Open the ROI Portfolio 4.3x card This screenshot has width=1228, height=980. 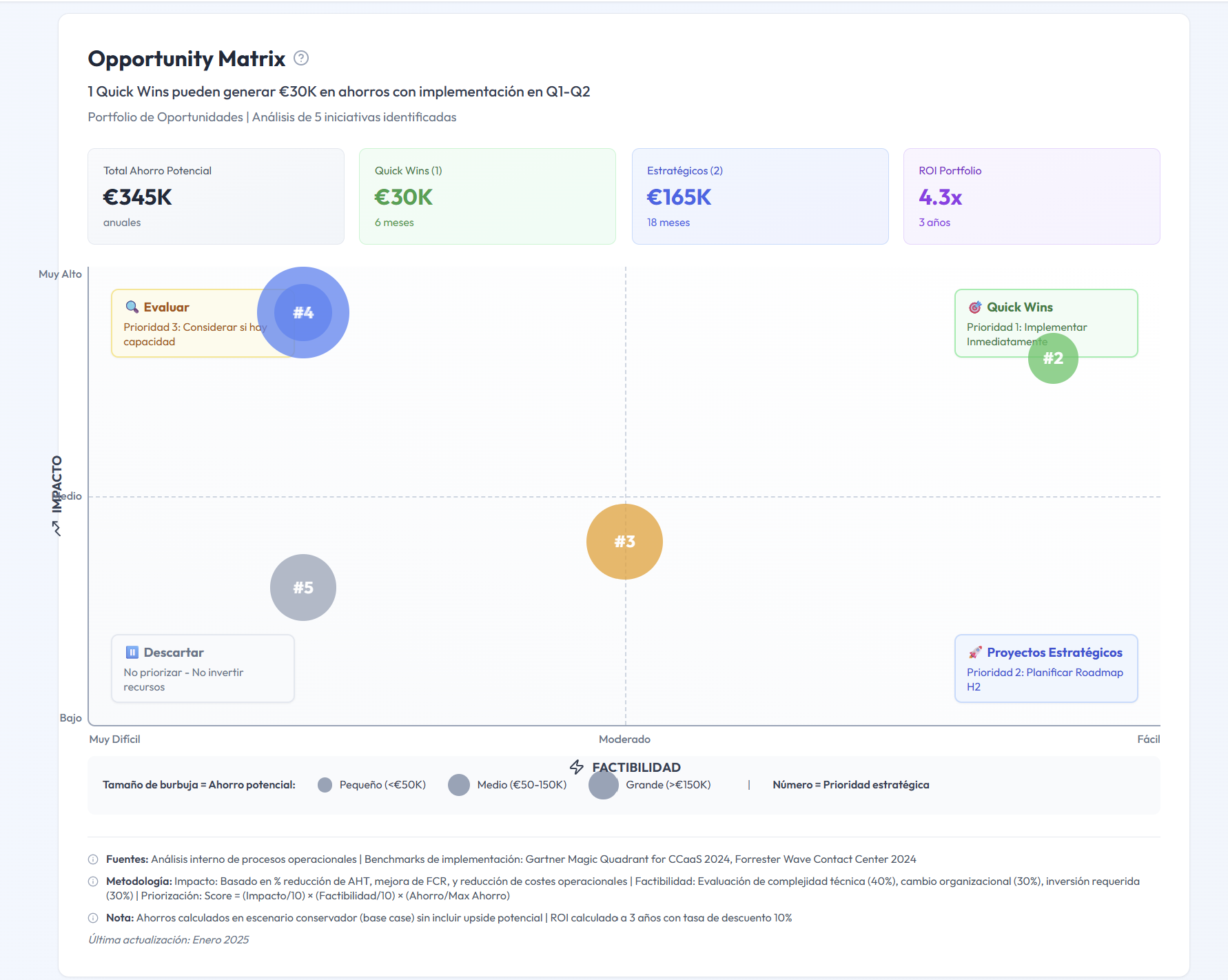pyautogui.click(x=1032, y=196)
